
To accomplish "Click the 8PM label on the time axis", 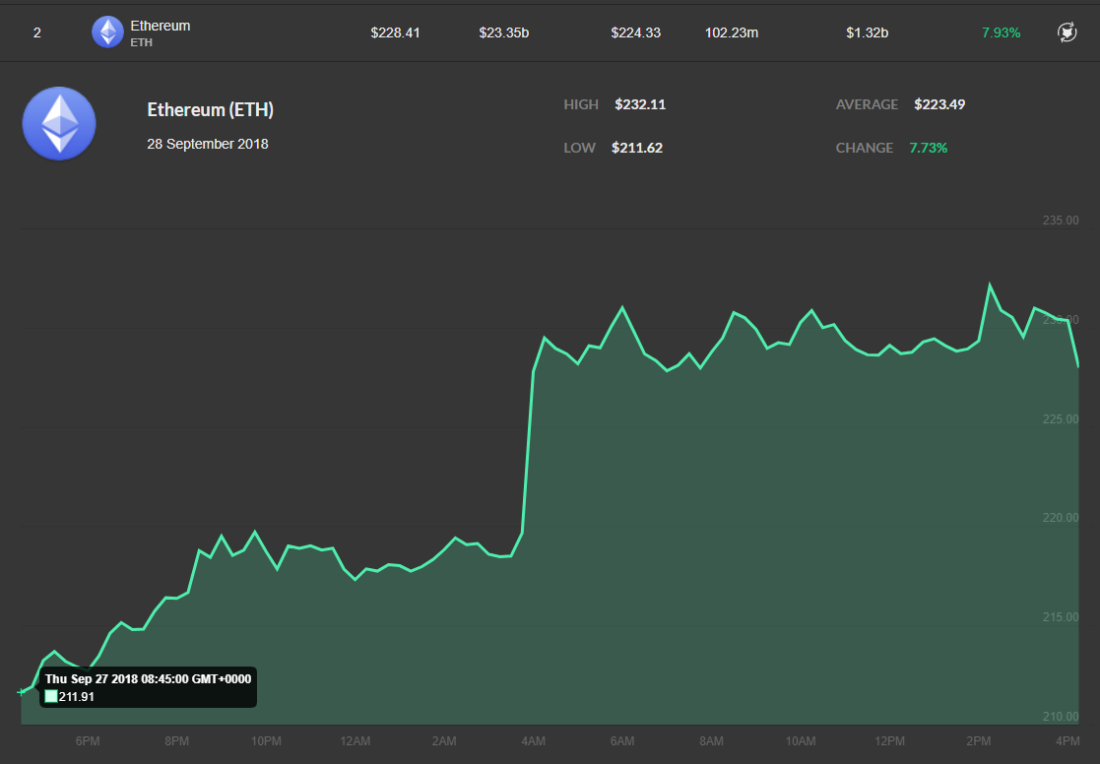I will click(x=177, y=742).
